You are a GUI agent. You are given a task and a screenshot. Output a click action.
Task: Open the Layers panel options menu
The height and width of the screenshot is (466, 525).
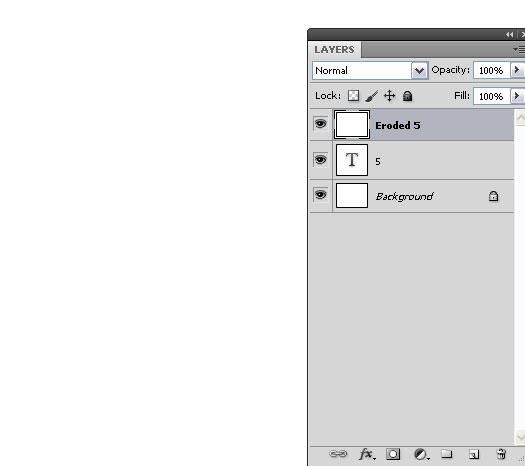point(519,50)
